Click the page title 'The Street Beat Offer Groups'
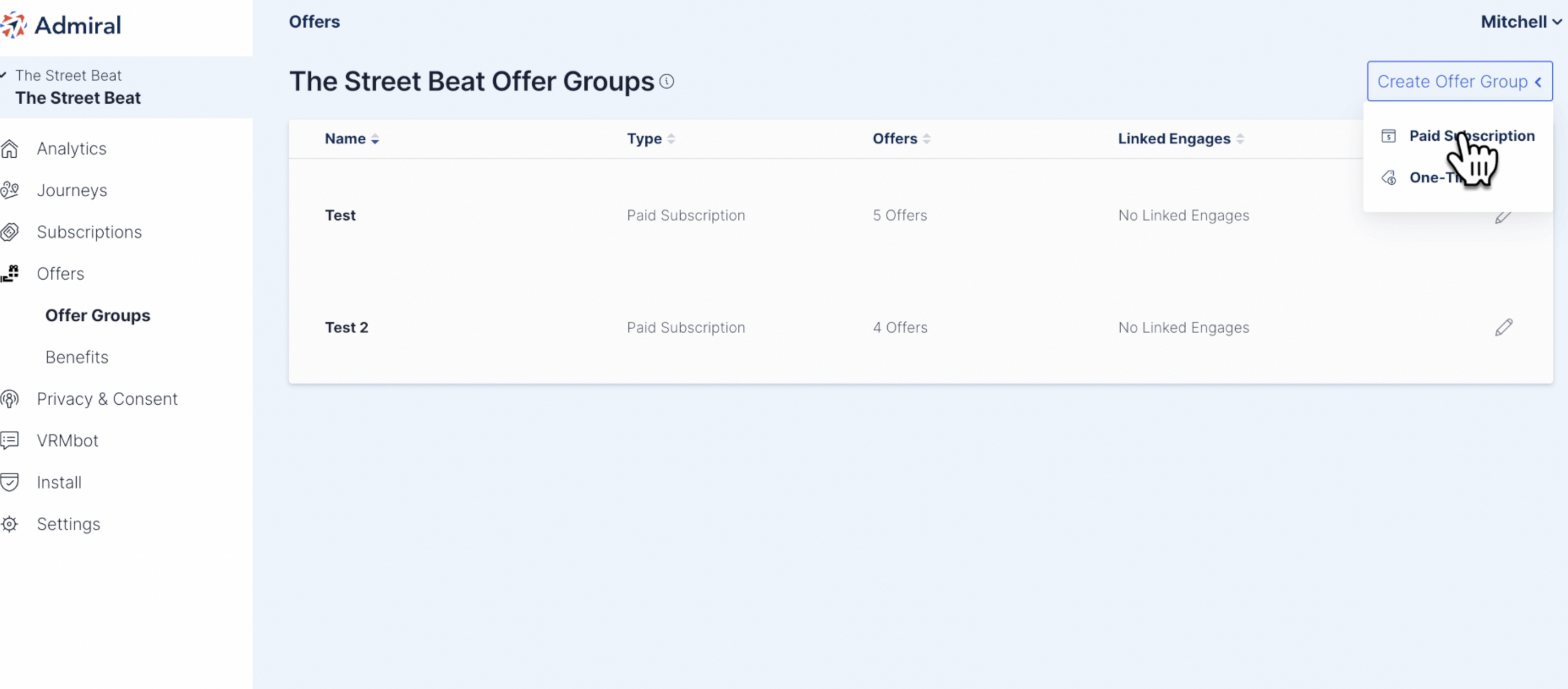The image size is (1568, 689). [x=472, y=81]
